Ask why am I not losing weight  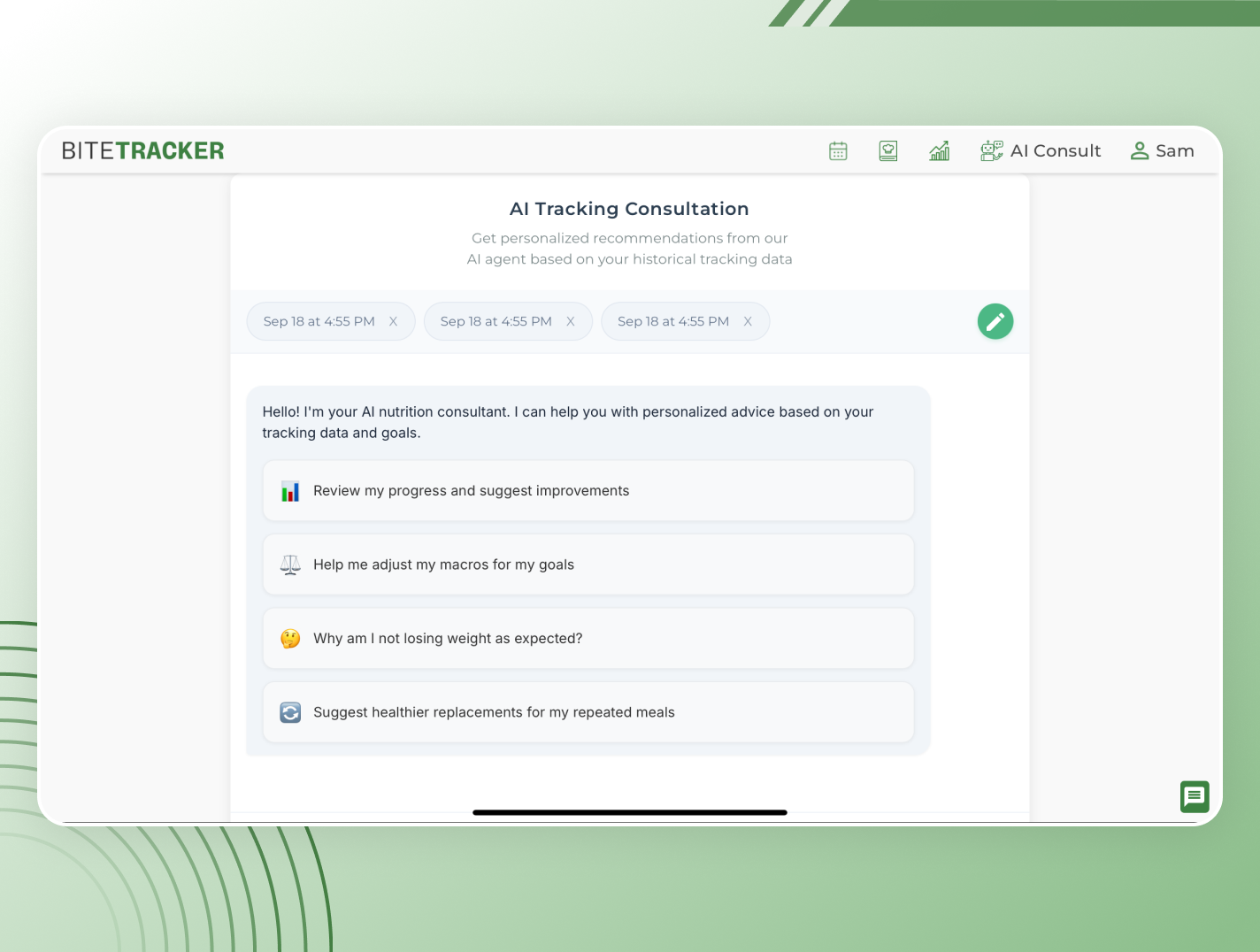pyautogui.click(x=588, y=638)
